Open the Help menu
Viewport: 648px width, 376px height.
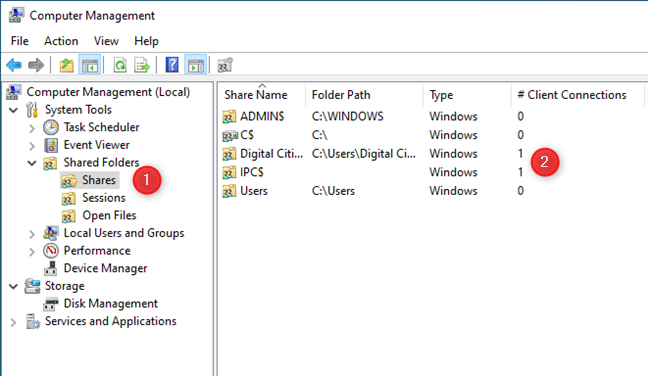(146, 41)
